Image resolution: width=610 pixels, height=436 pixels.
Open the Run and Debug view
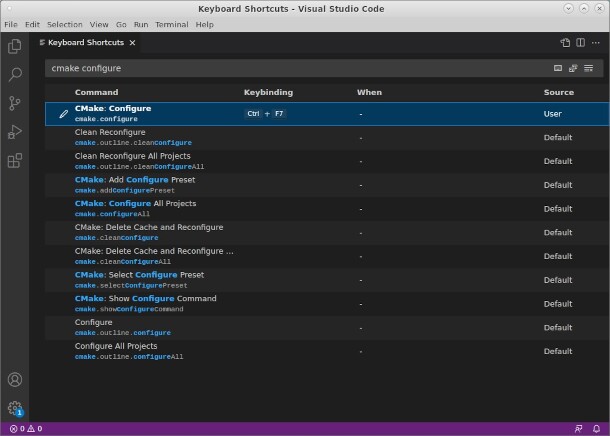point(15,132)
